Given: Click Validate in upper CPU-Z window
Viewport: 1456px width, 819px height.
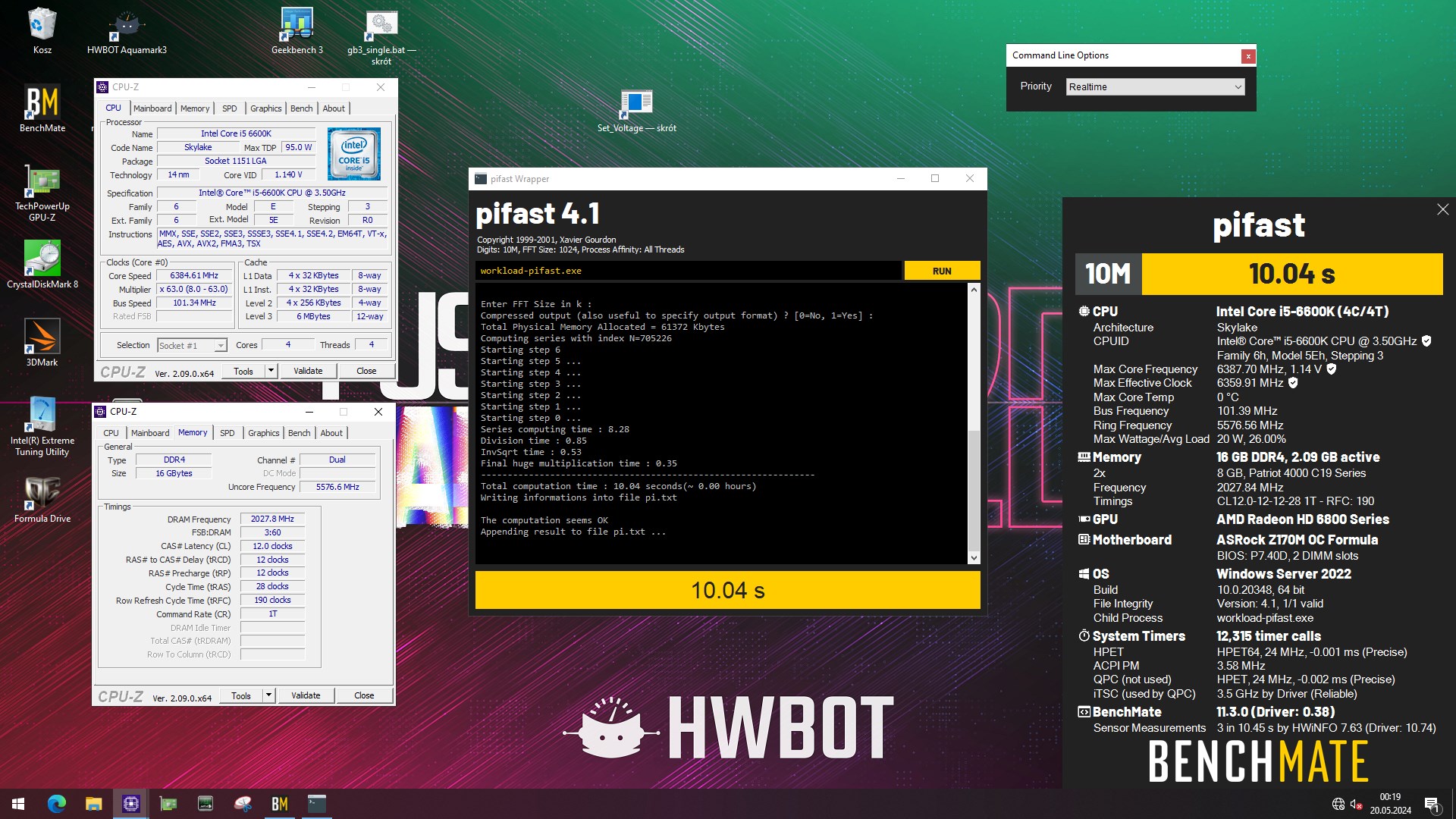Looking at the screenshot, I should (x=308, y=371).
